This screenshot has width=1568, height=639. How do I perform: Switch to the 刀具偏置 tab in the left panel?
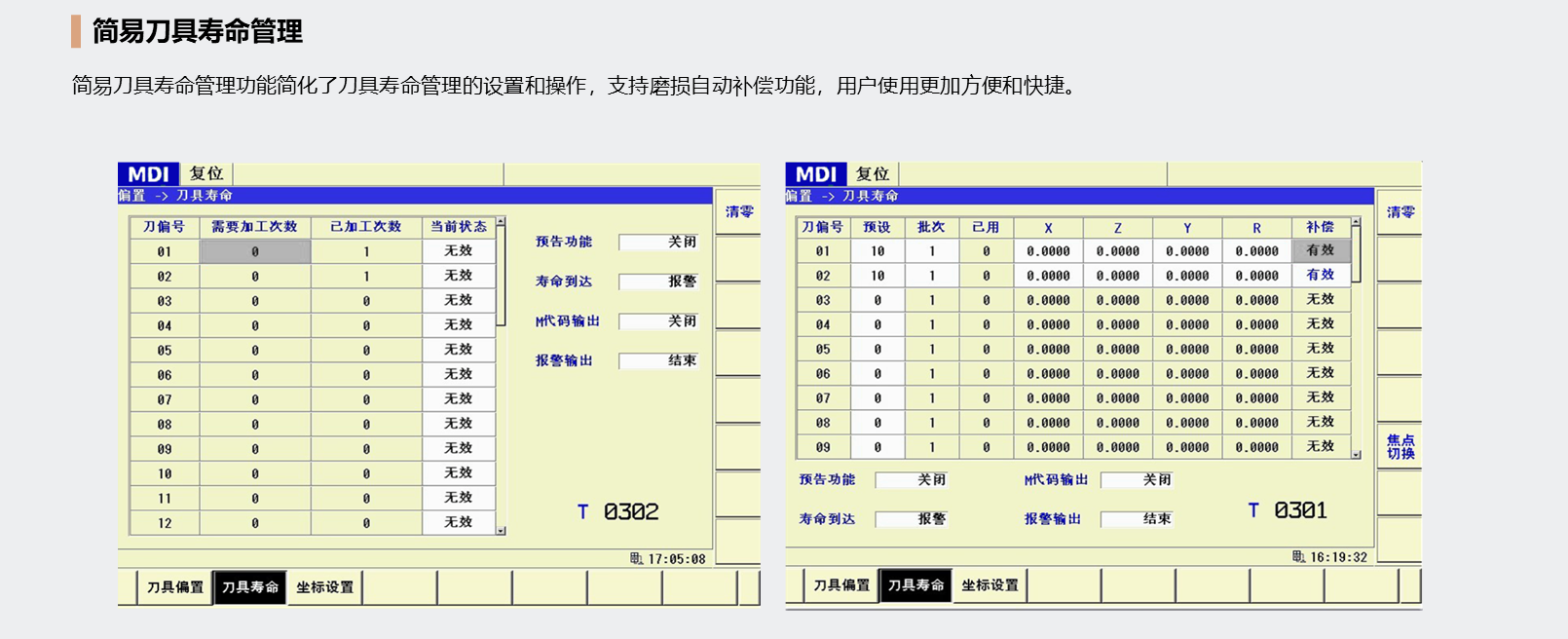(x=175, y=587)
